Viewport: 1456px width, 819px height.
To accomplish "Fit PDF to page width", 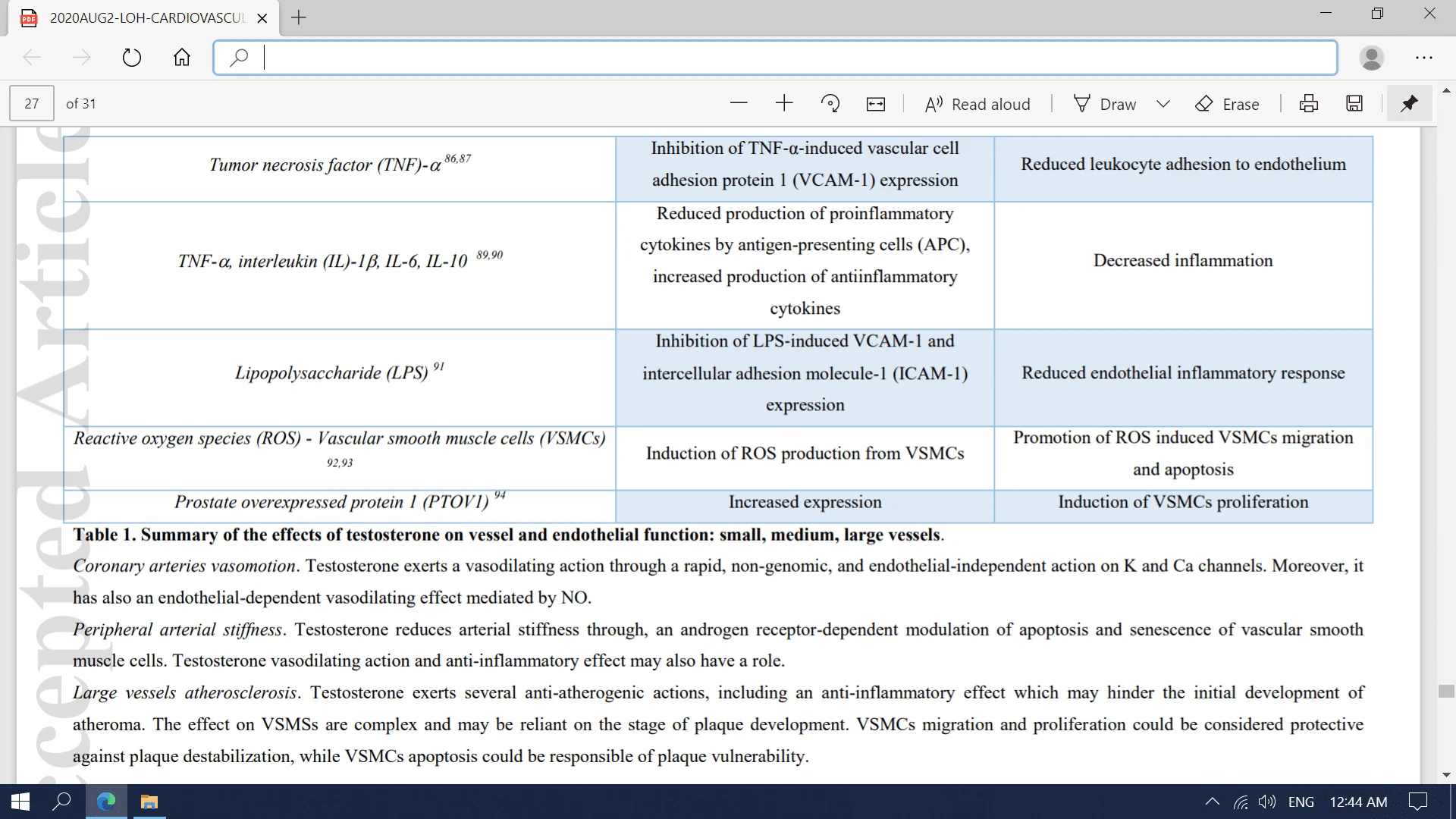I will 876,104.
